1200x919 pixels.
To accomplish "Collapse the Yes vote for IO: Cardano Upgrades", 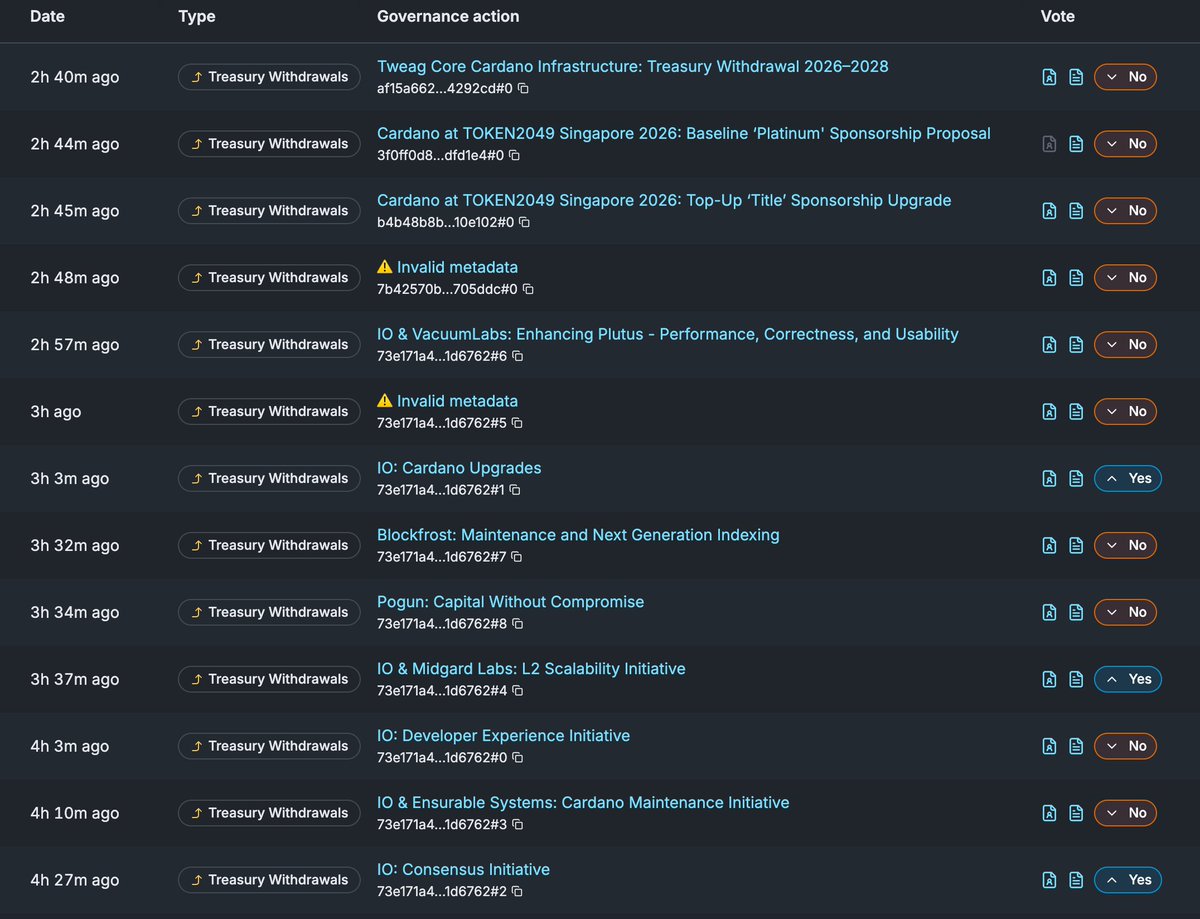I will [x=1128, y=479].
